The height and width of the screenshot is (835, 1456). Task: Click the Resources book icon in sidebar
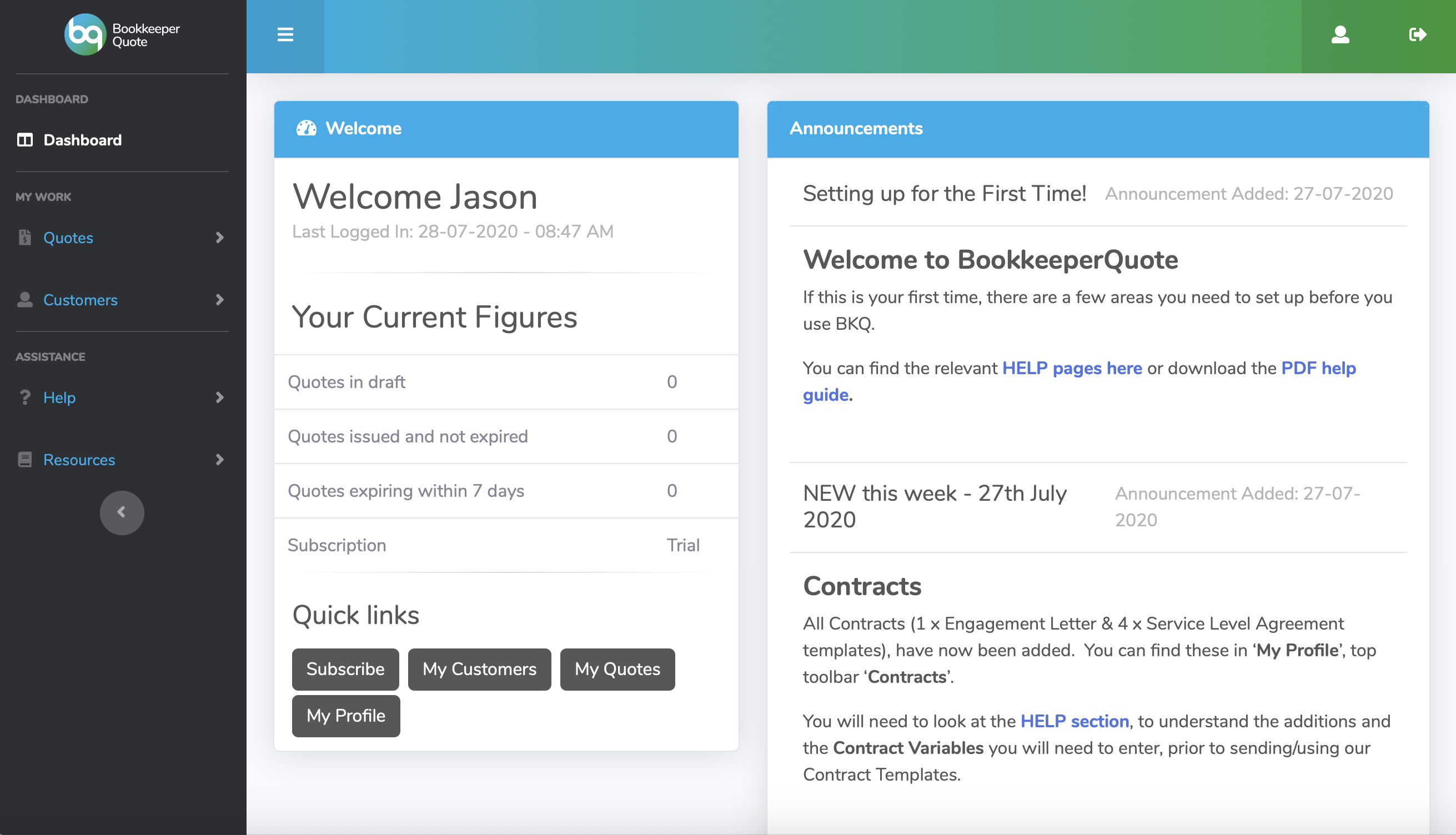pos(24,460)
